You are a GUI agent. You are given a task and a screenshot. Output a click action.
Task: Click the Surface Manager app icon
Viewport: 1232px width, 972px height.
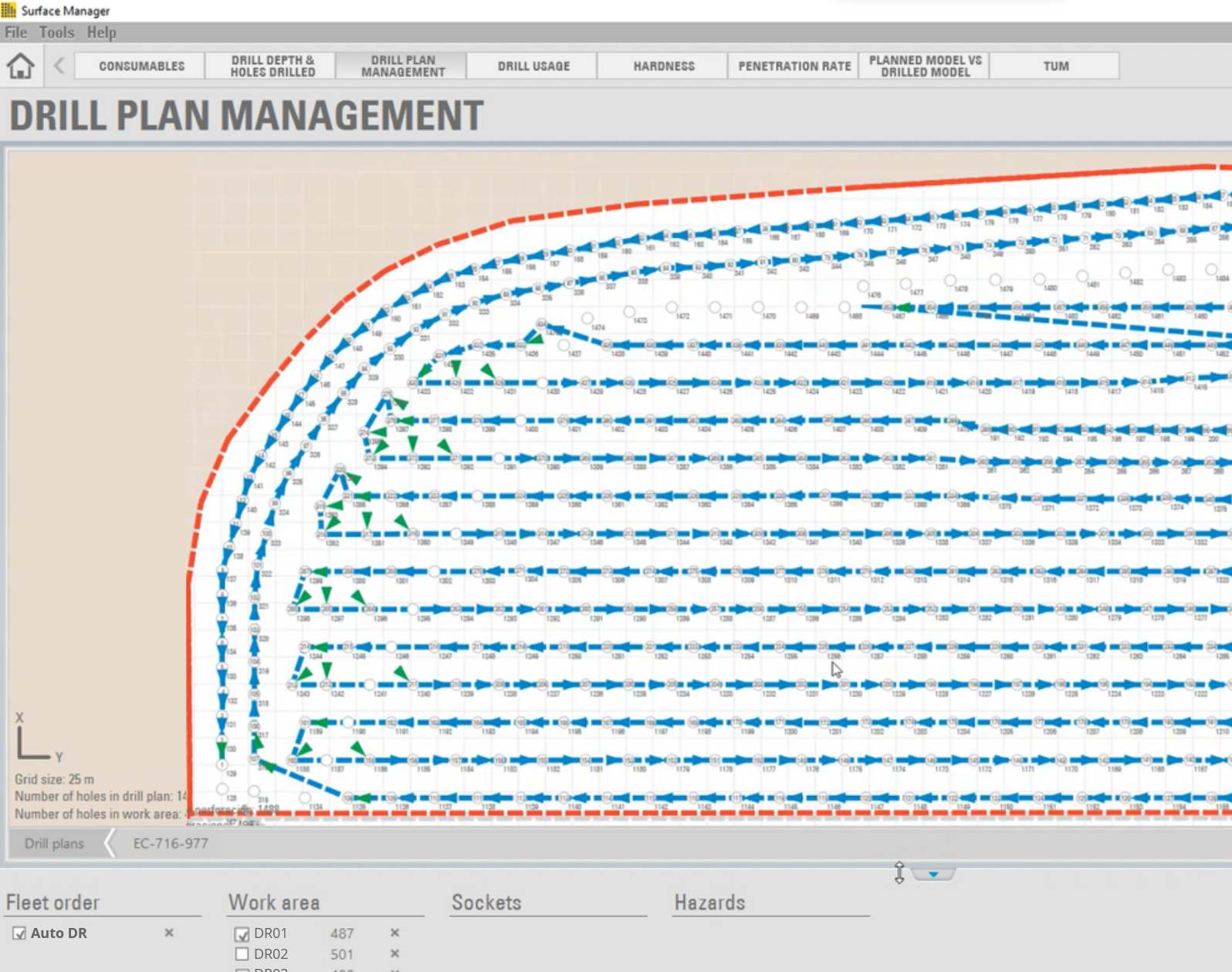[8, 10]
